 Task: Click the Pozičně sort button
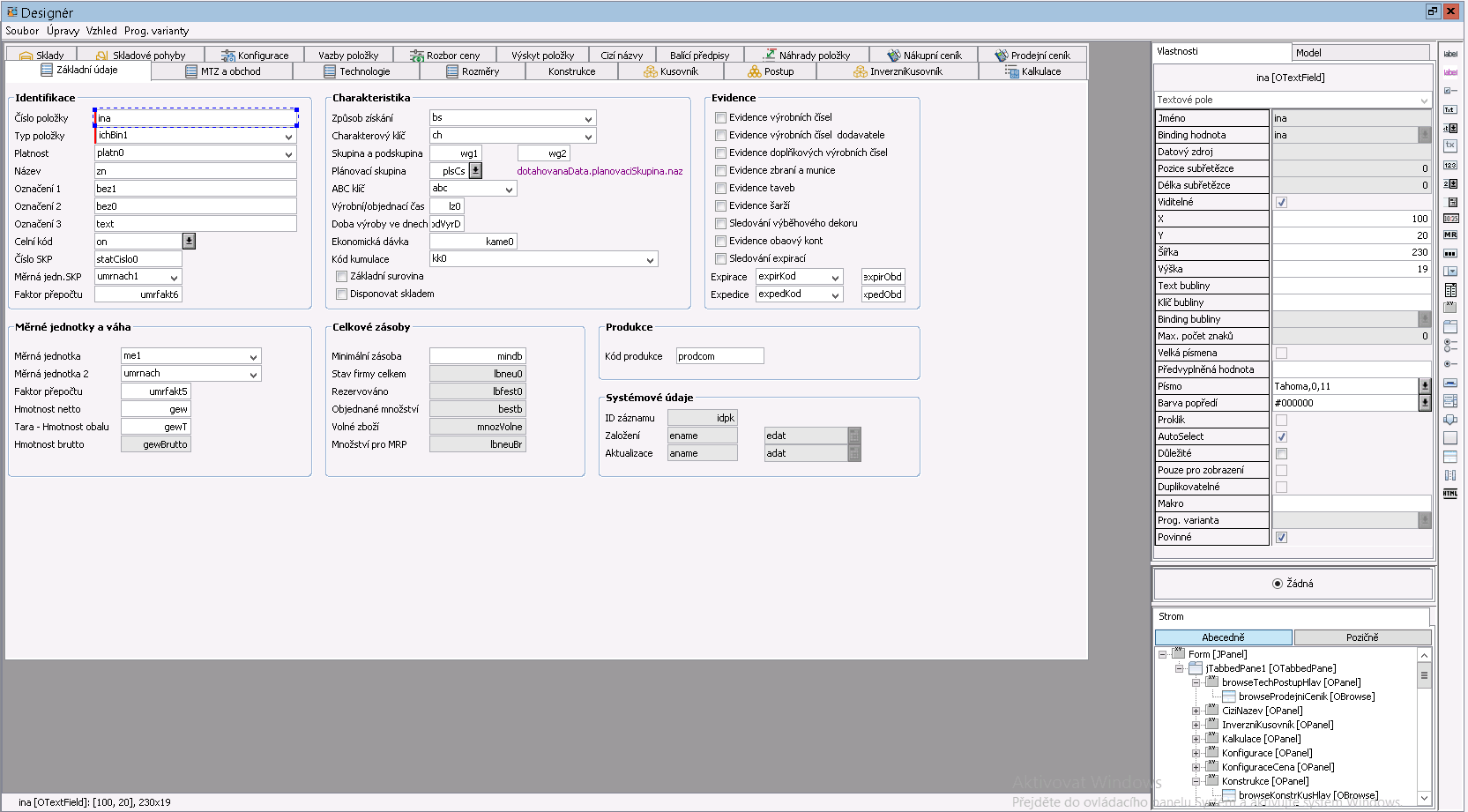[x=1362, y=637]
